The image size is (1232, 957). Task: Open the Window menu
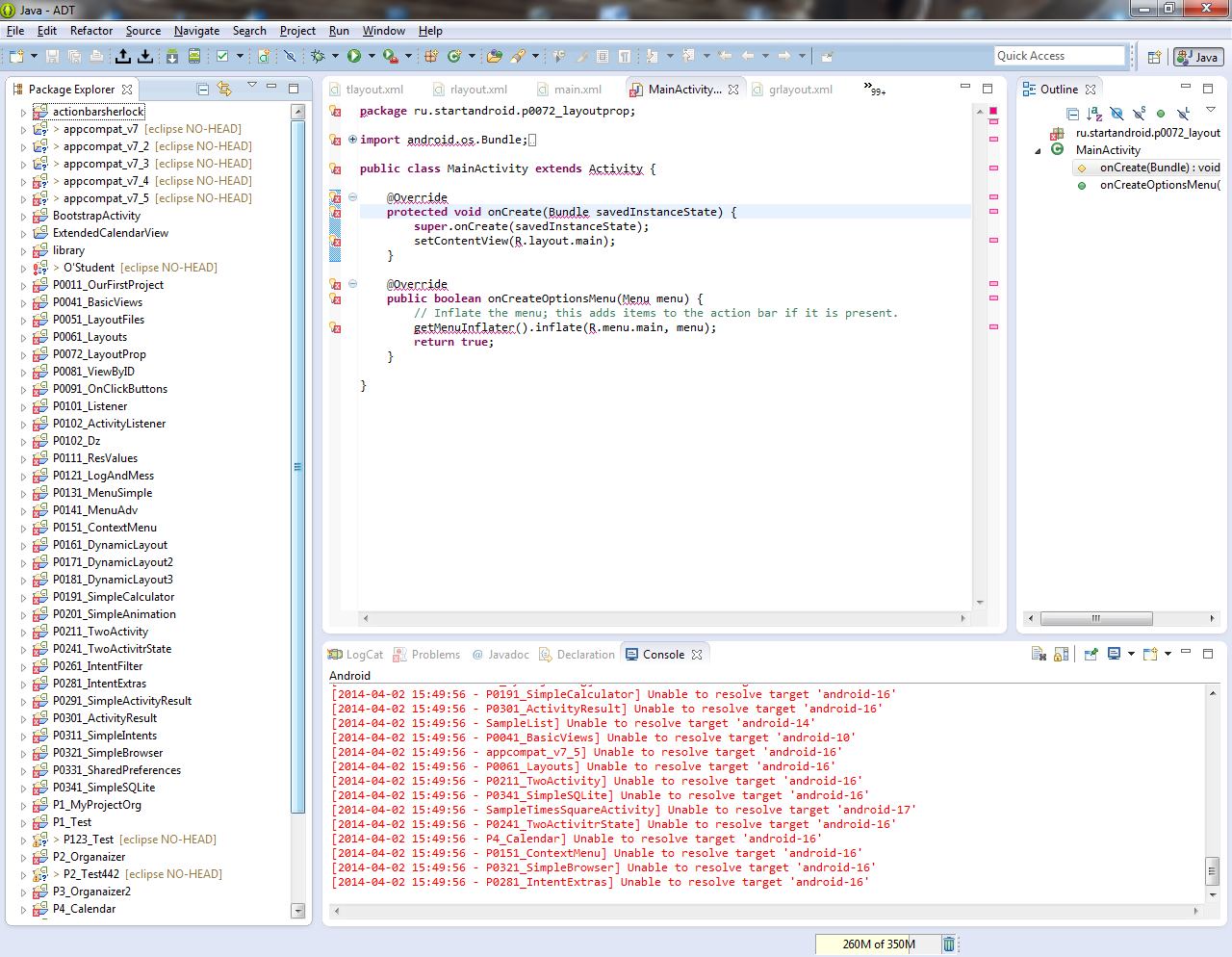(x=383, y=31)
